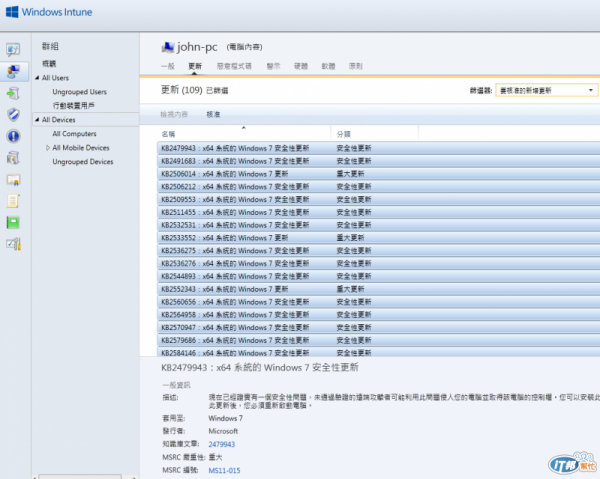Select All Computers group
The width and height of the screenshot is (600, 479).
[x=74, y=134]
